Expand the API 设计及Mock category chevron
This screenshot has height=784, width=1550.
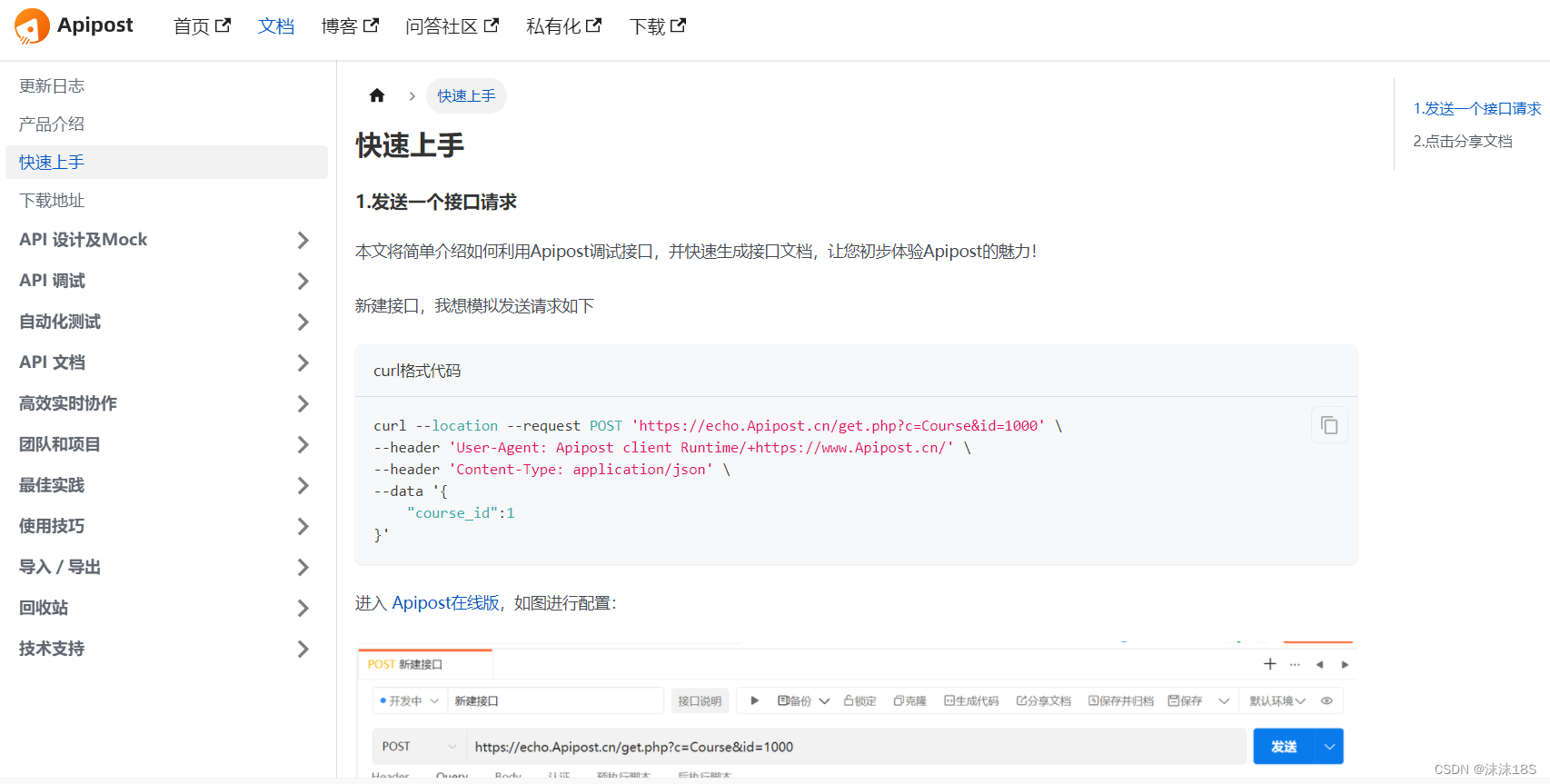pyautogui.click(x=303, y=240)
